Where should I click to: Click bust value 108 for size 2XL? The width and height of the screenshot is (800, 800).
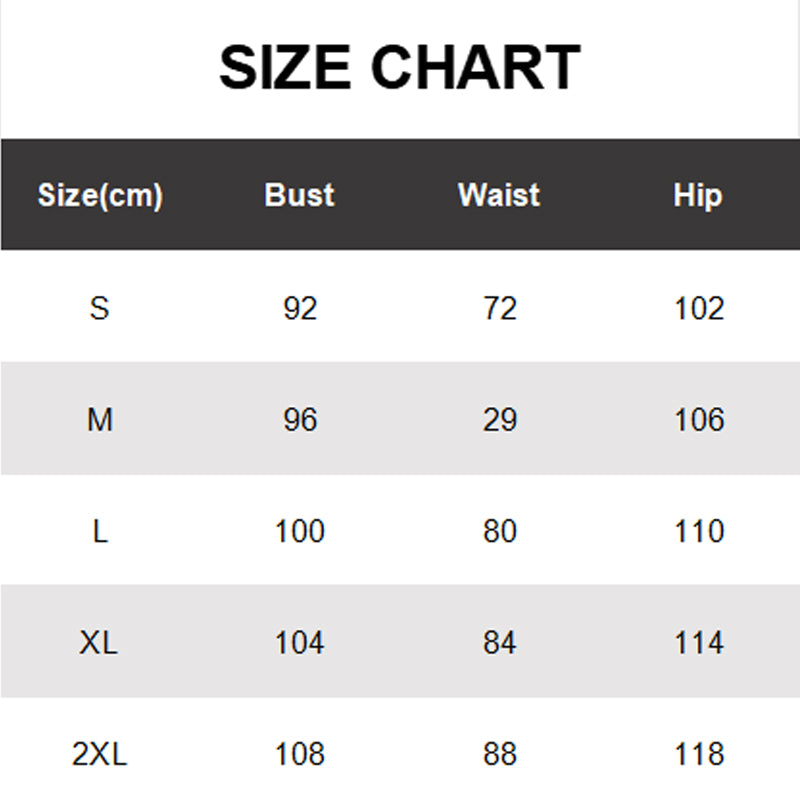pyautogui.click(x=299, y=754)
